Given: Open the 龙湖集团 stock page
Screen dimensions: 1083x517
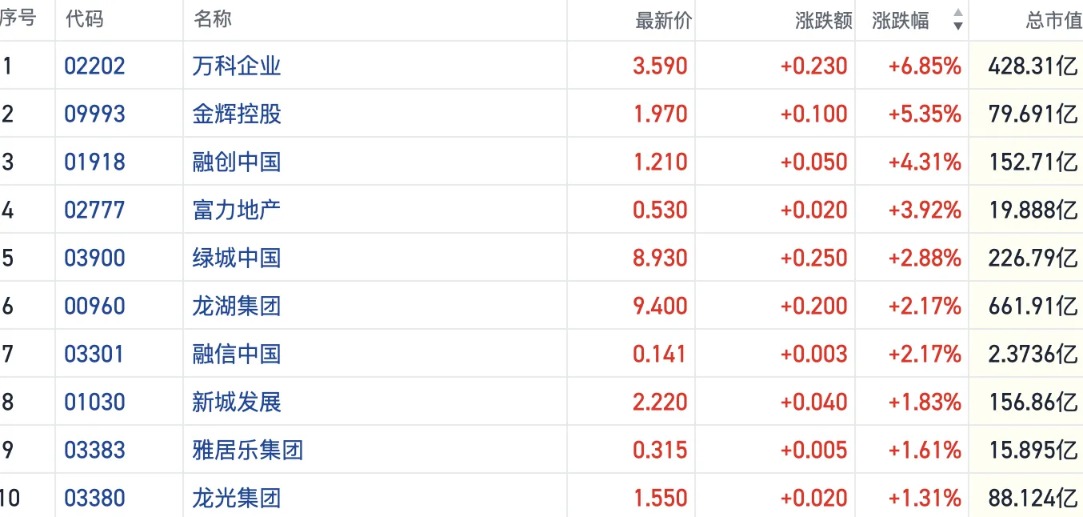Looking at the screenshot, I should click(x=237, y=306).
